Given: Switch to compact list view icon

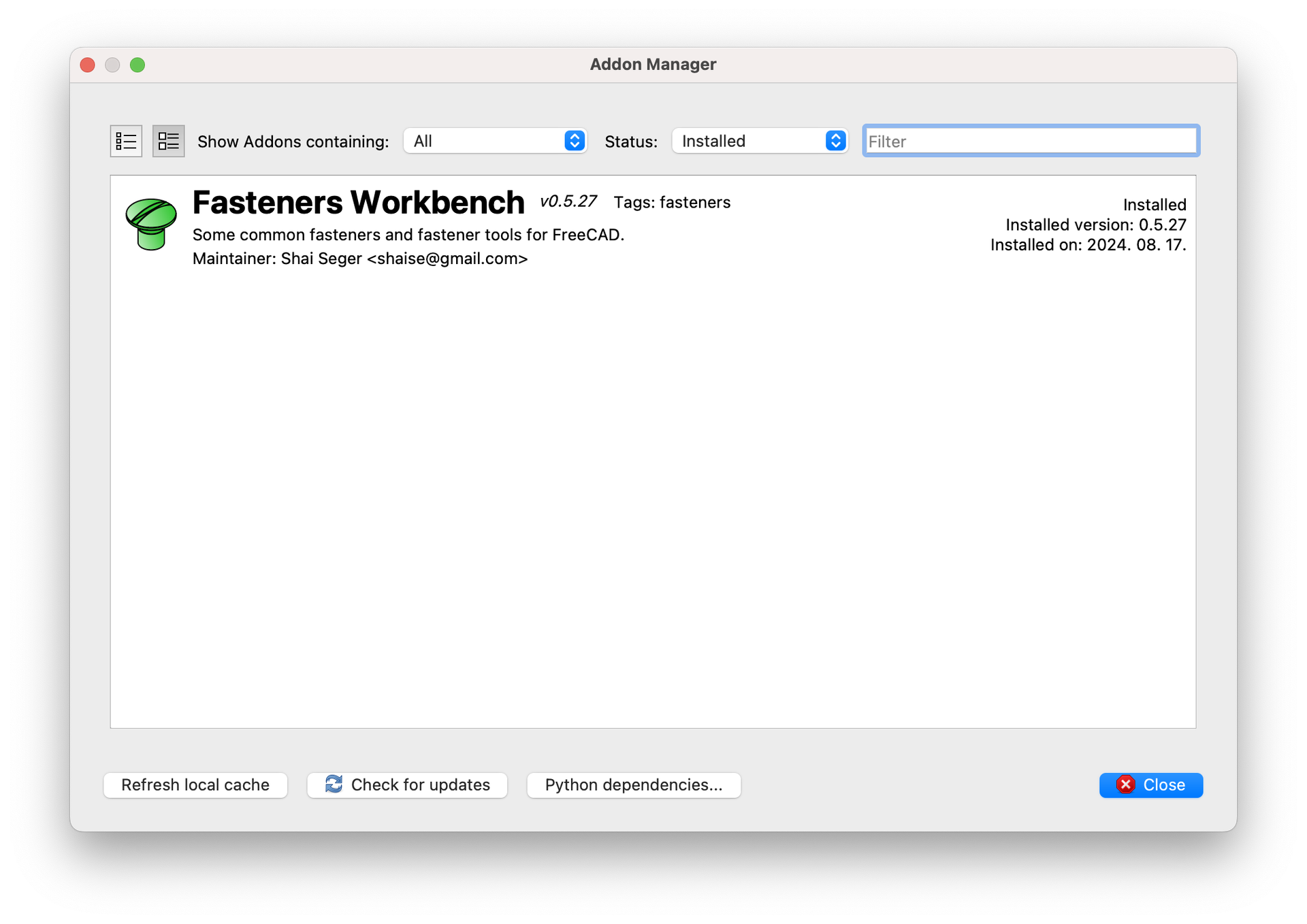Looking at the screenshot, I should (x=126, y=141).
